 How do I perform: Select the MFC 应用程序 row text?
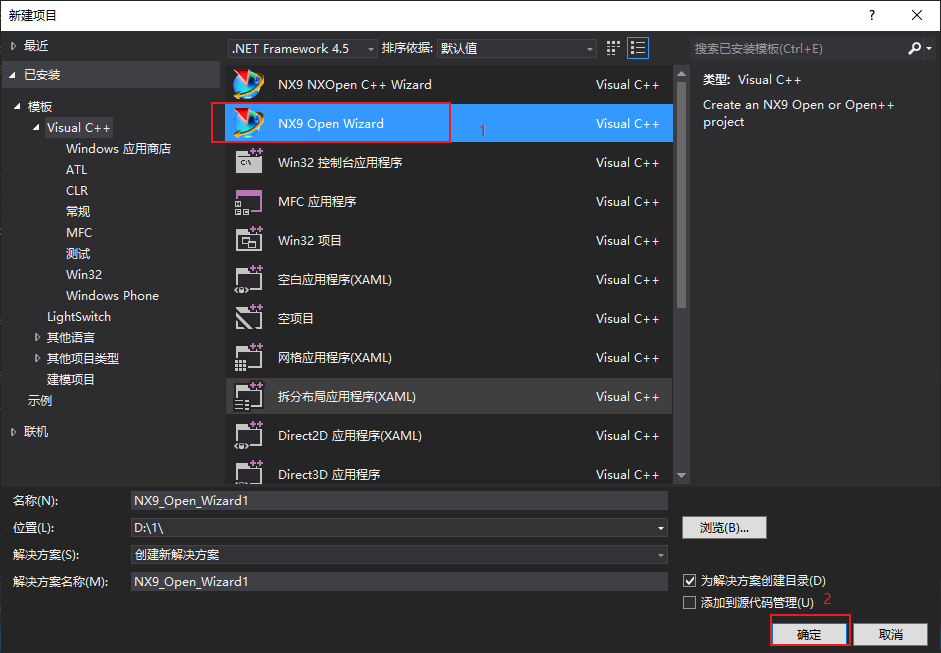tap(317, 202)
